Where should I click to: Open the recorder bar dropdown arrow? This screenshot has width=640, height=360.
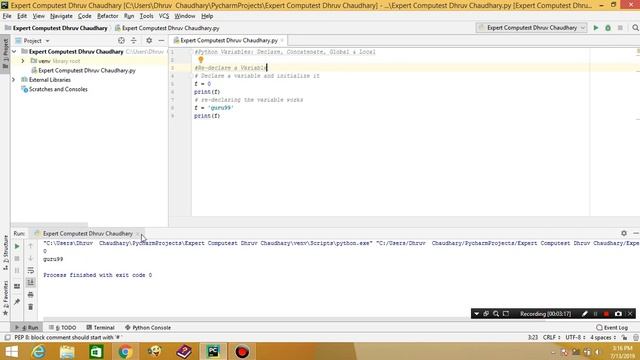(476, 313)
